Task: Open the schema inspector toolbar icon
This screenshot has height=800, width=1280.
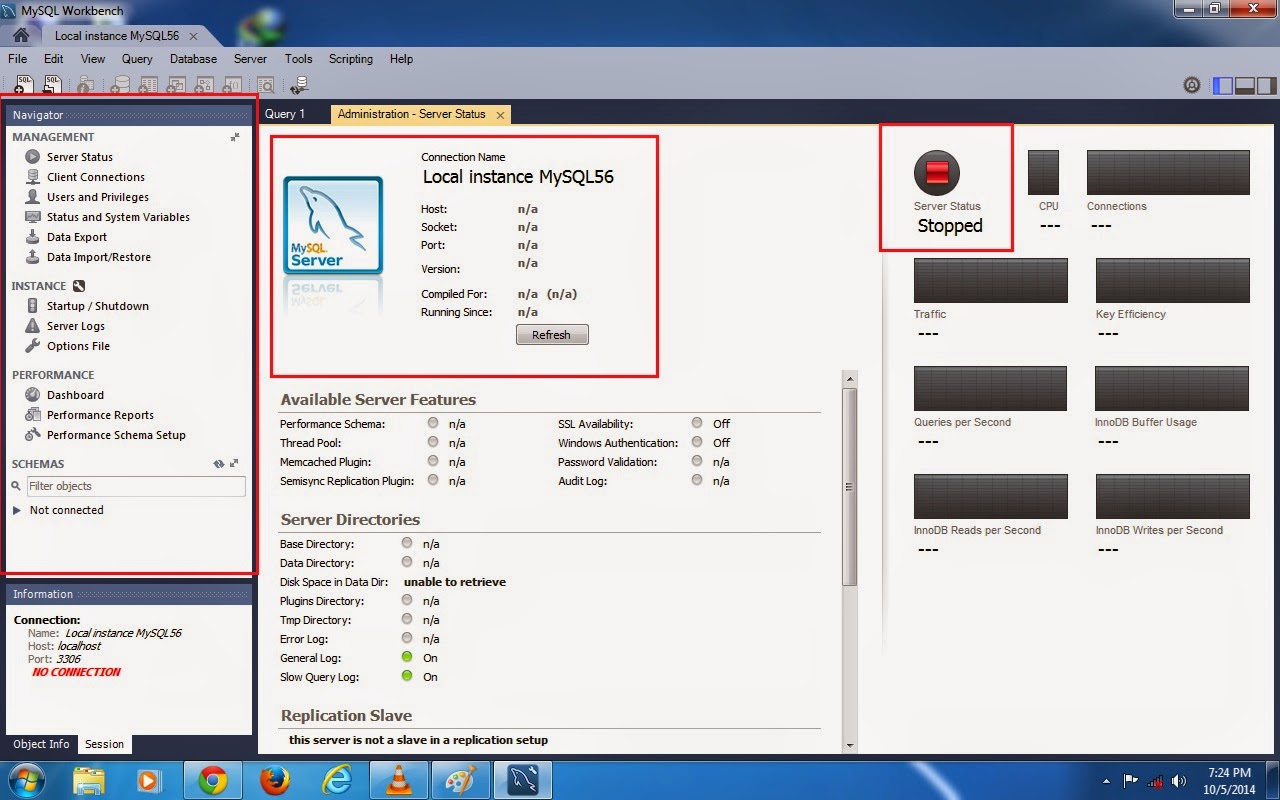Action: [x=86, y=86]
